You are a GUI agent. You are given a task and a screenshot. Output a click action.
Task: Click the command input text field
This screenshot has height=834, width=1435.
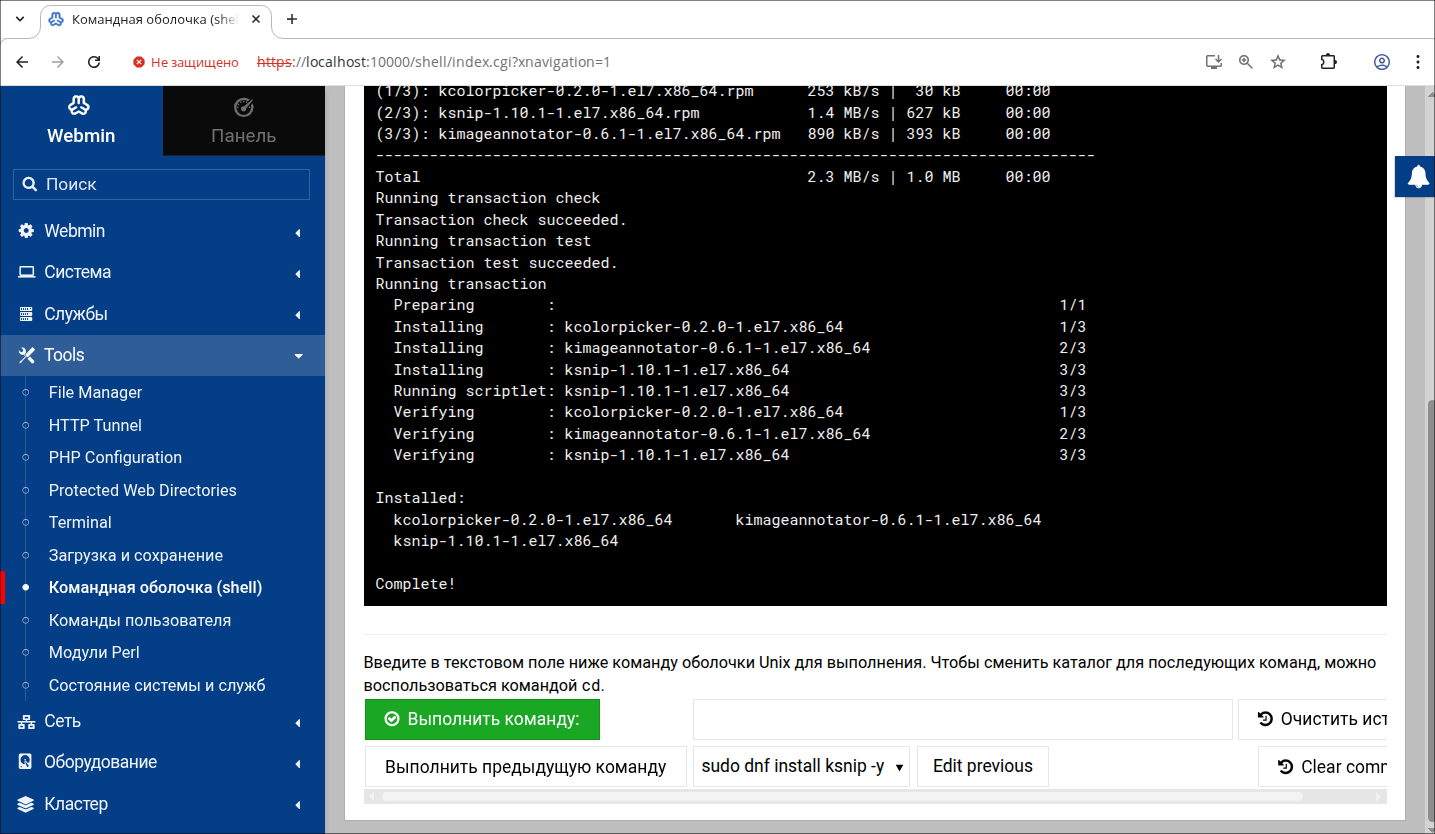coord(962,719)
